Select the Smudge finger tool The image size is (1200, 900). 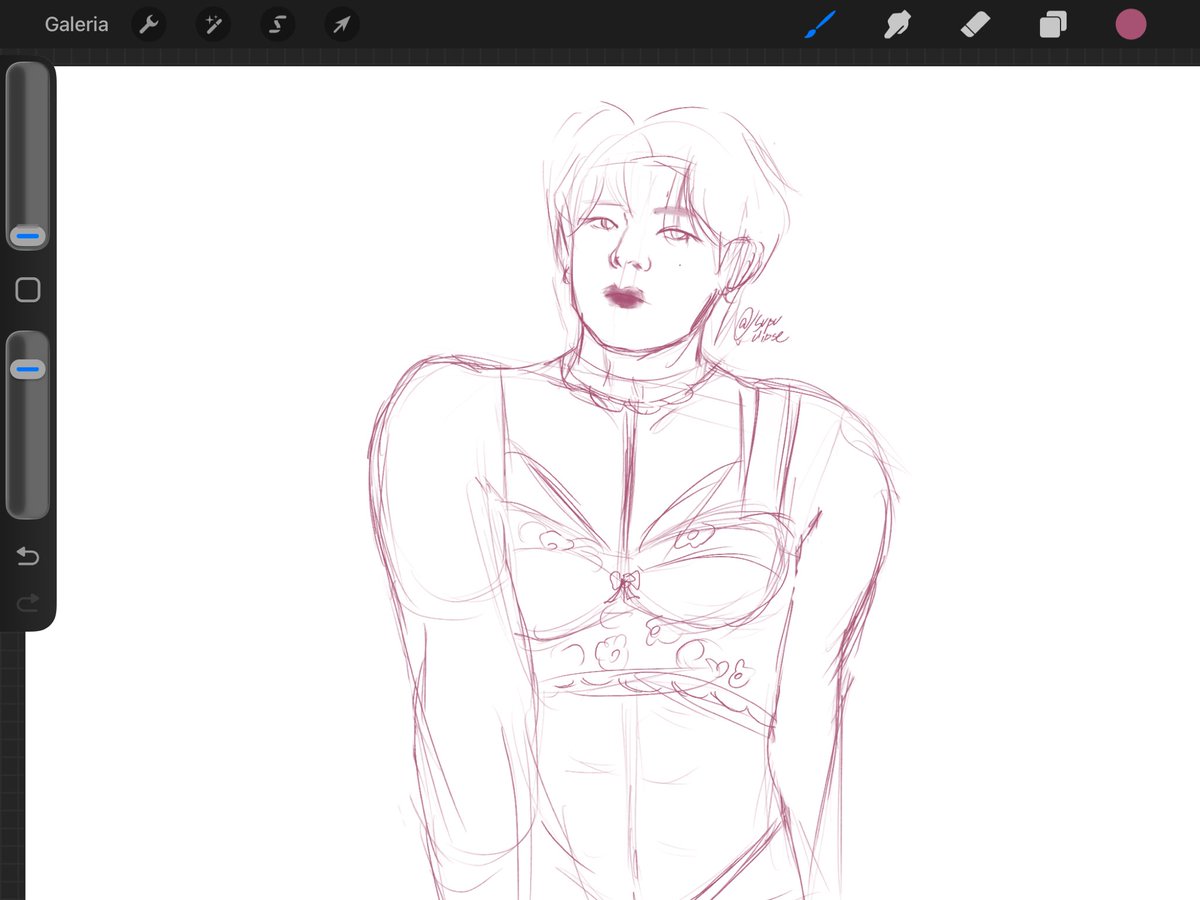tap(897, 25)
